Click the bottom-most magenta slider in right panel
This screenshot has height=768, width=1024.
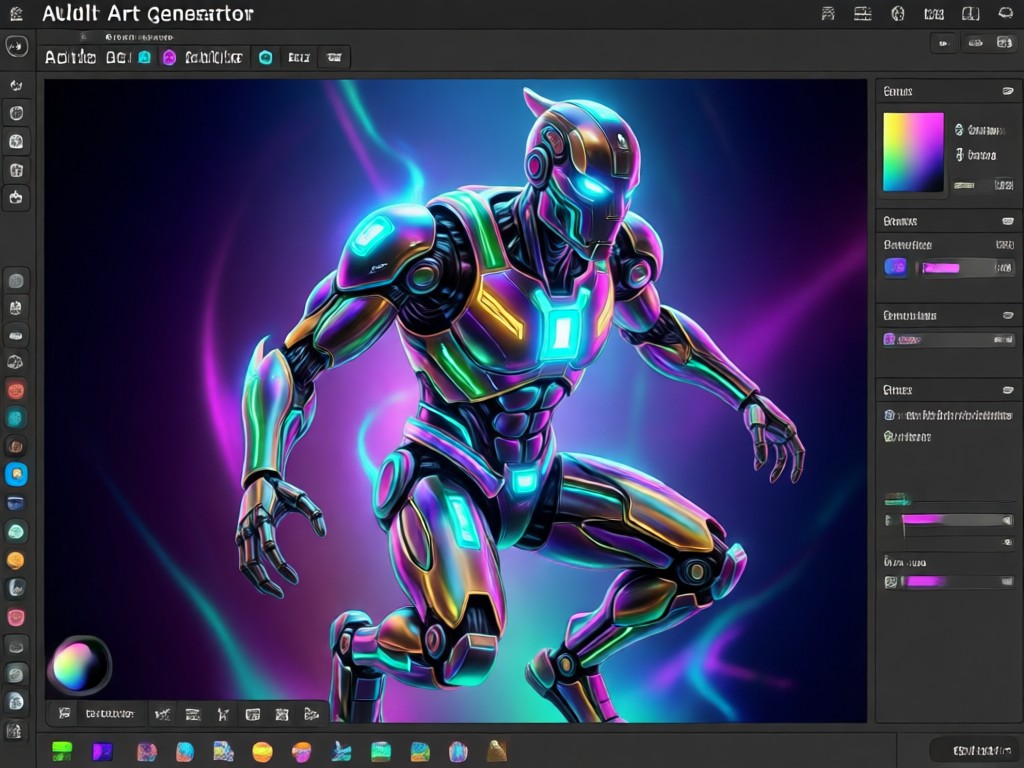click(957, 581)
